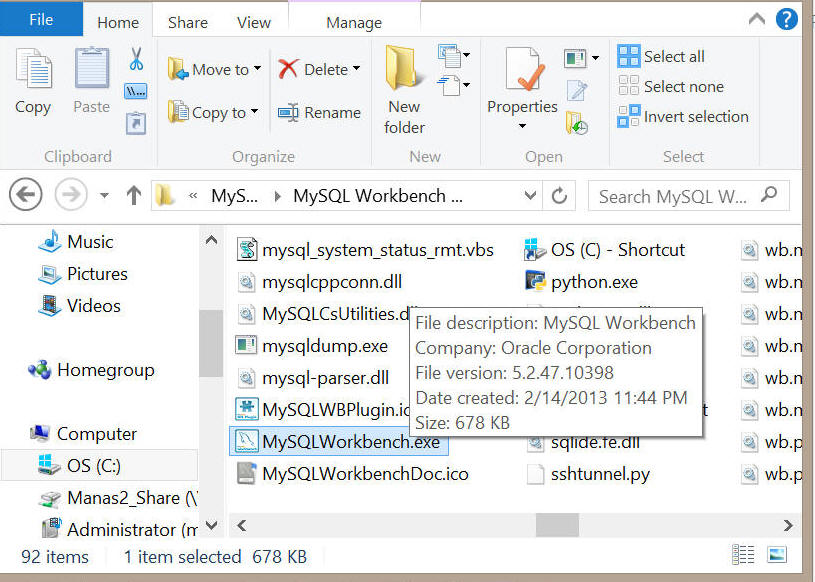This screenshot has width=815, height=582.
Task: Cut selection with the scissors icon
Action: coord(136,59)
